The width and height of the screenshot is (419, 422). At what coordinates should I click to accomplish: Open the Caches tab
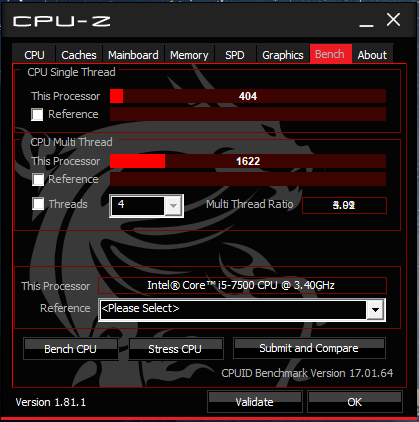click(79, 55)
